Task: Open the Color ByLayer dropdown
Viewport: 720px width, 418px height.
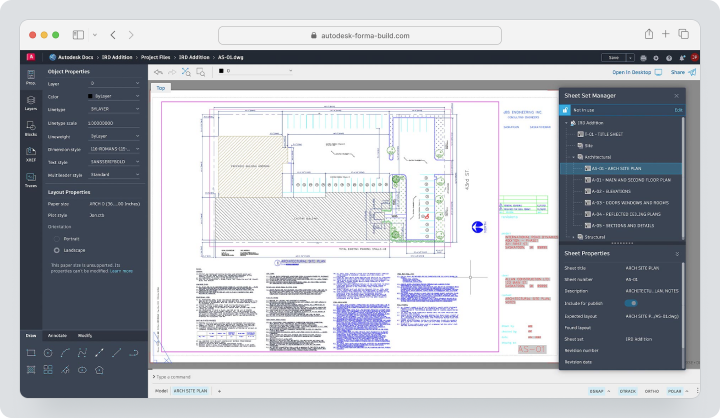Action: pos(113,96)
